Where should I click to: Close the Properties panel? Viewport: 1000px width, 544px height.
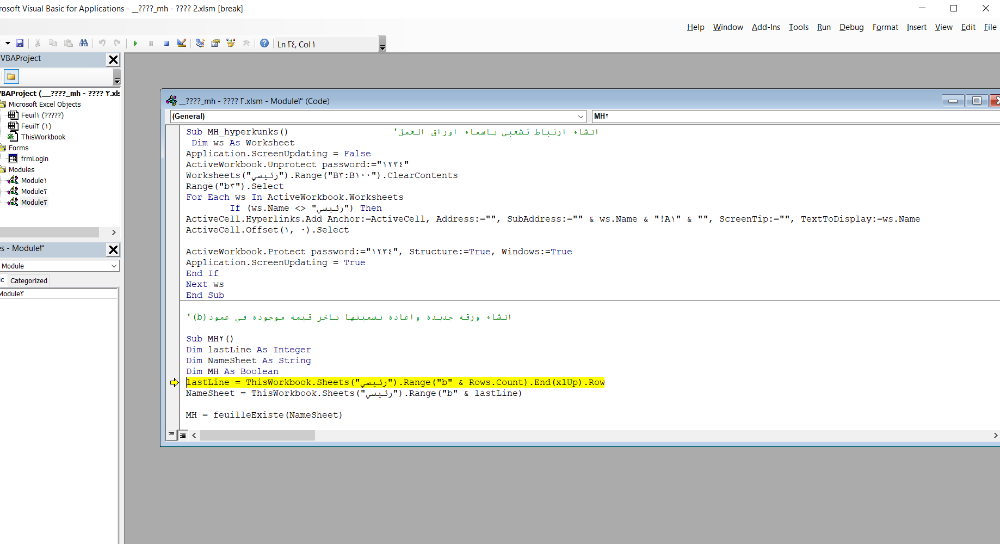point(113,249)
